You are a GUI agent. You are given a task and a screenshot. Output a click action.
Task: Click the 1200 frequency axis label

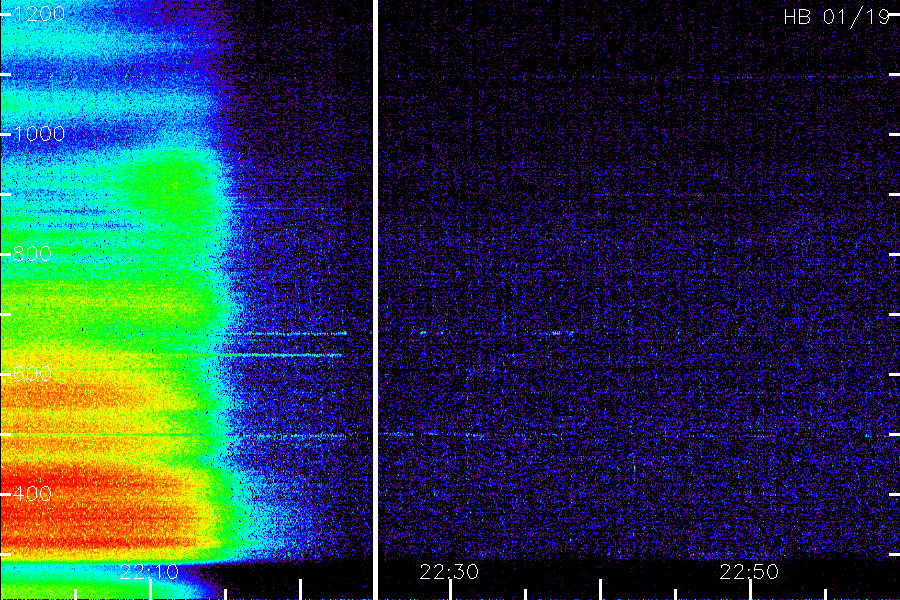pyautogui.click(x=39, y=14)
